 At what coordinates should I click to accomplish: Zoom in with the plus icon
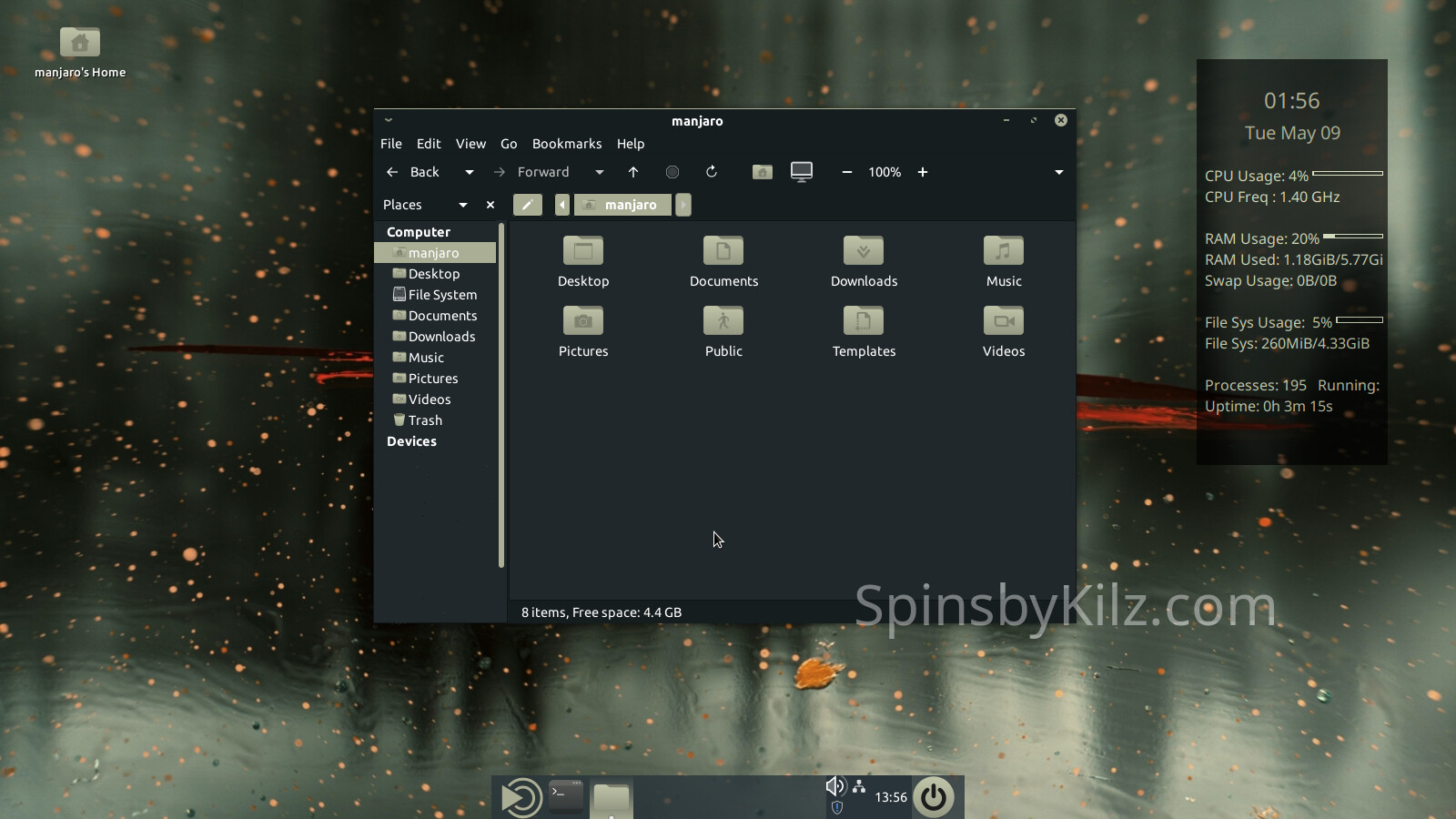923,172
